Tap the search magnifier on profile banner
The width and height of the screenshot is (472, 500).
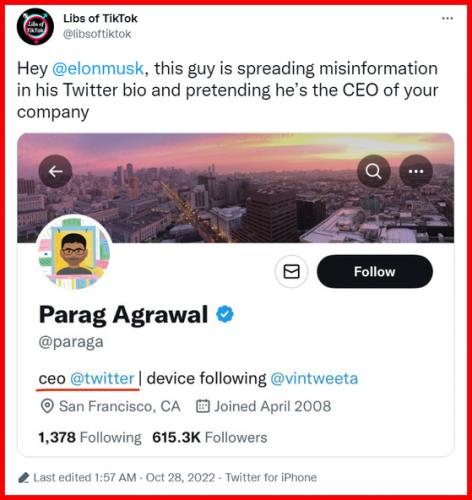(x=374, y=171)
